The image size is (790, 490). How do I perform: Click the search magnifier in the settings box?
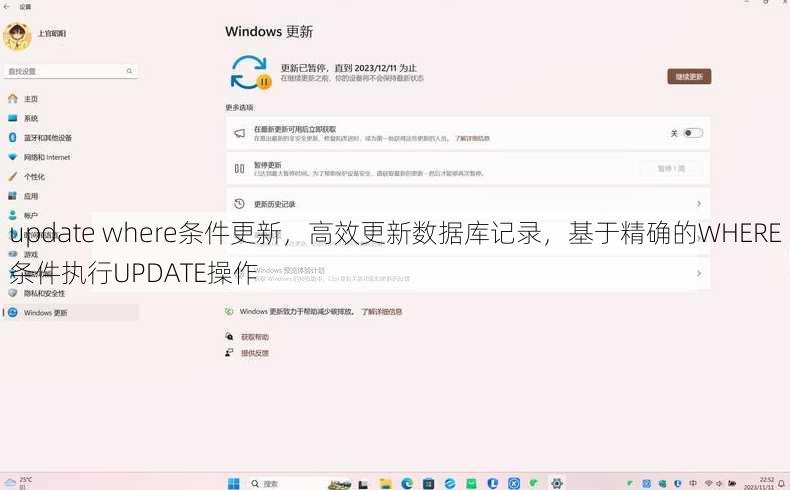[129, 71]
